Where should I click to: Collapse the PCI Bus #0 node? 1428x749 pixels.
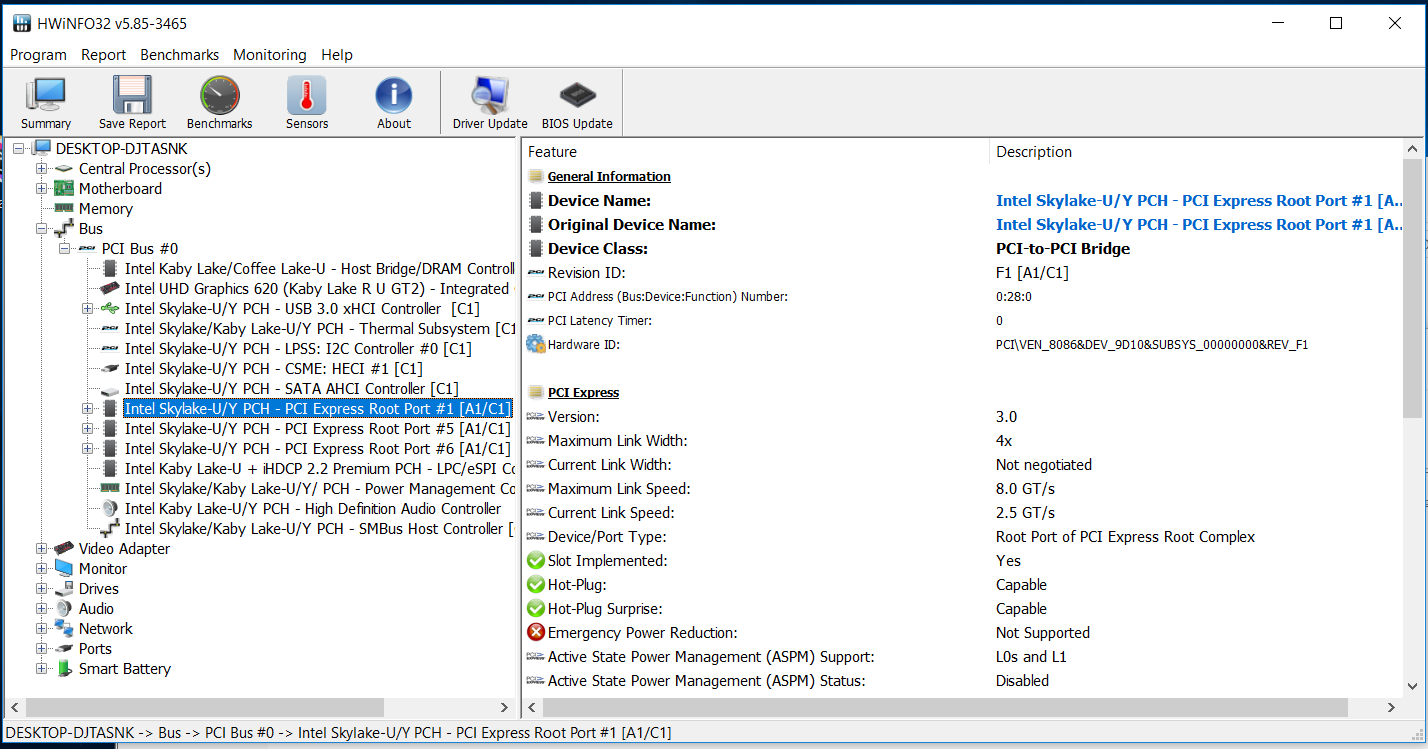tap(62, 248)
